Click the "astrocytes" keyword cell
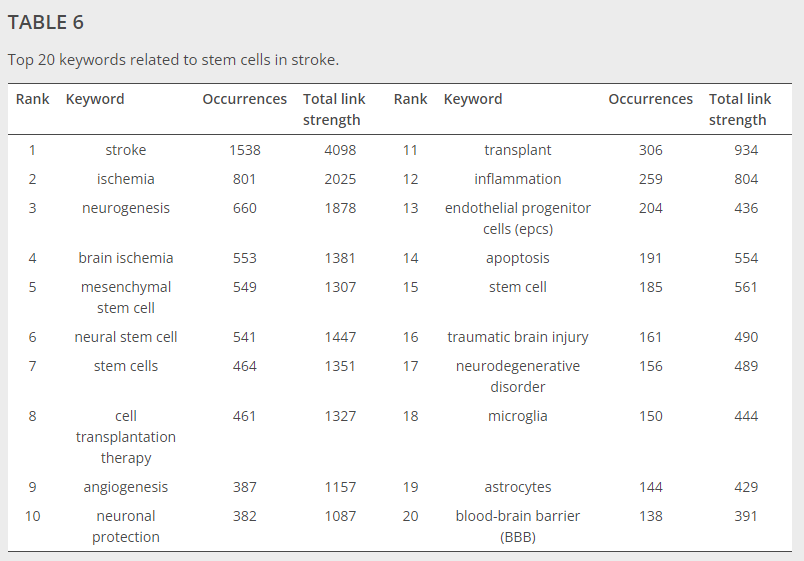The width and height of the screenshot is (804, 561). coord(518,487)
